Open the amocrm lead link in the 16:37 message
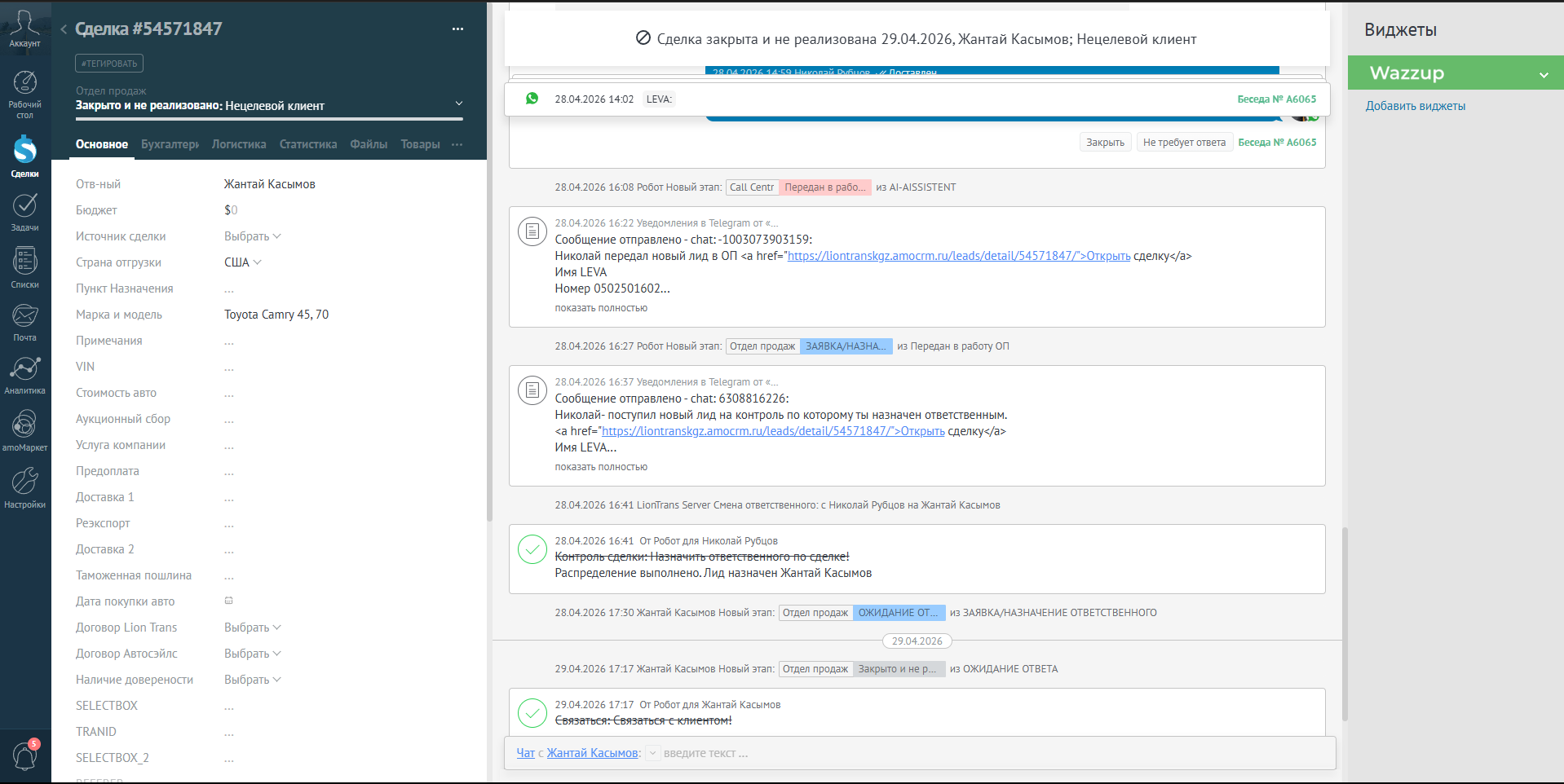The height and width of the screenshot is (784, 1564). pyautogui.click(x=773, y=431)
